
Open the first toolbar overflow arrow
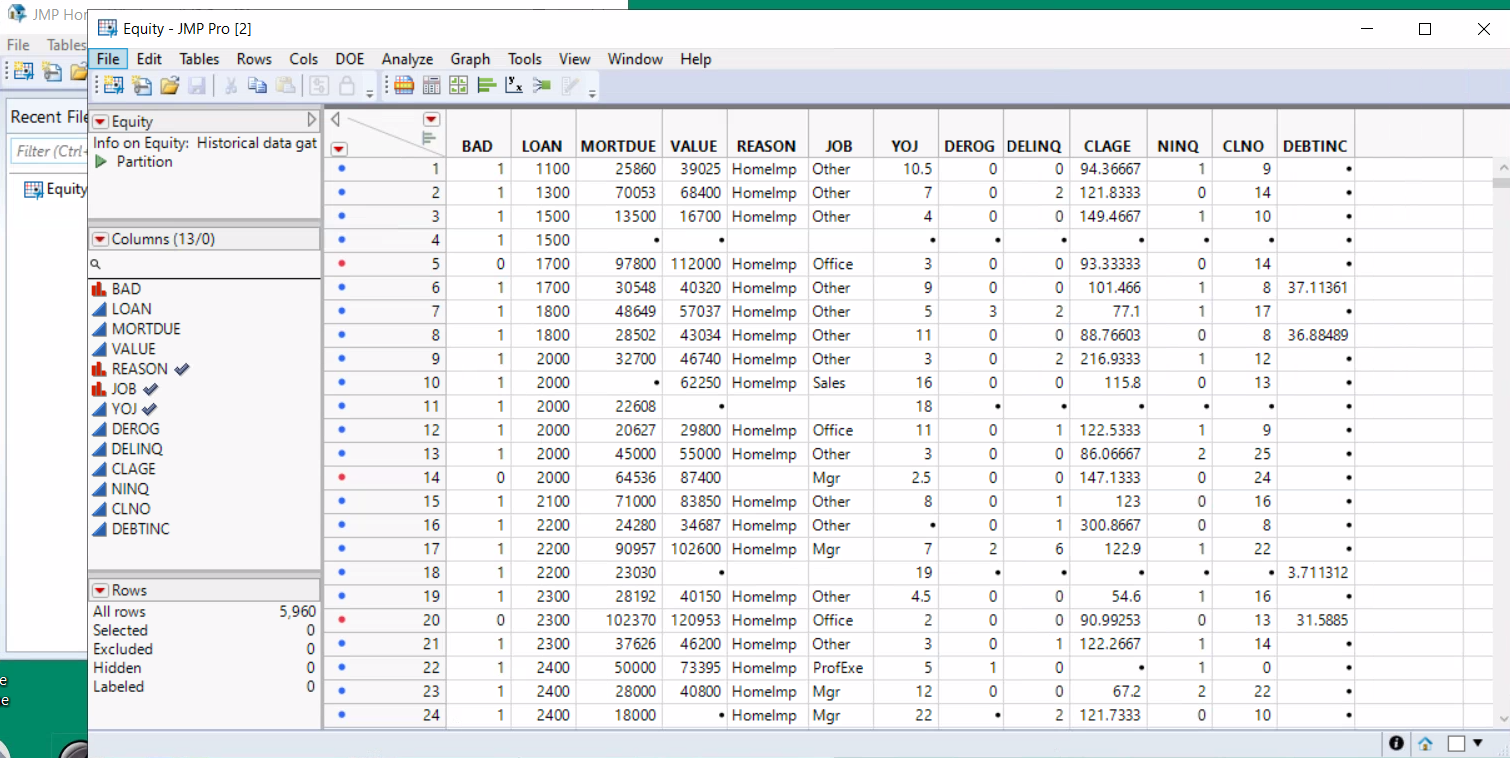370,93
